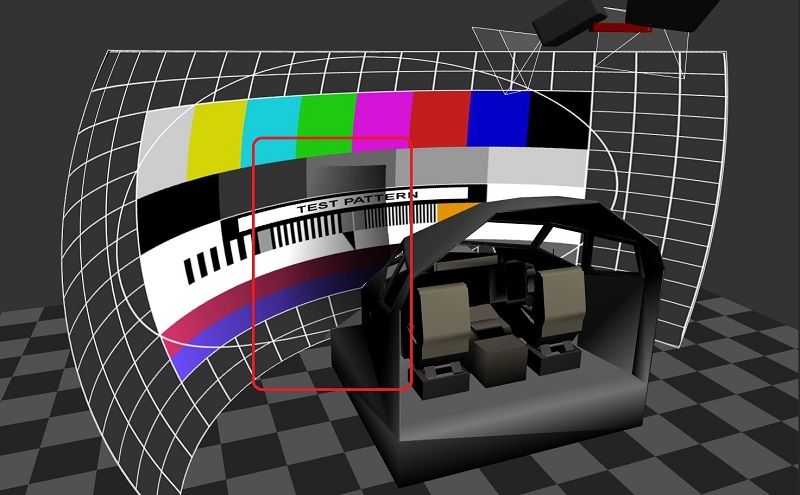
Task: Select the green color bar of the test pattern
Action: point(327,124)
